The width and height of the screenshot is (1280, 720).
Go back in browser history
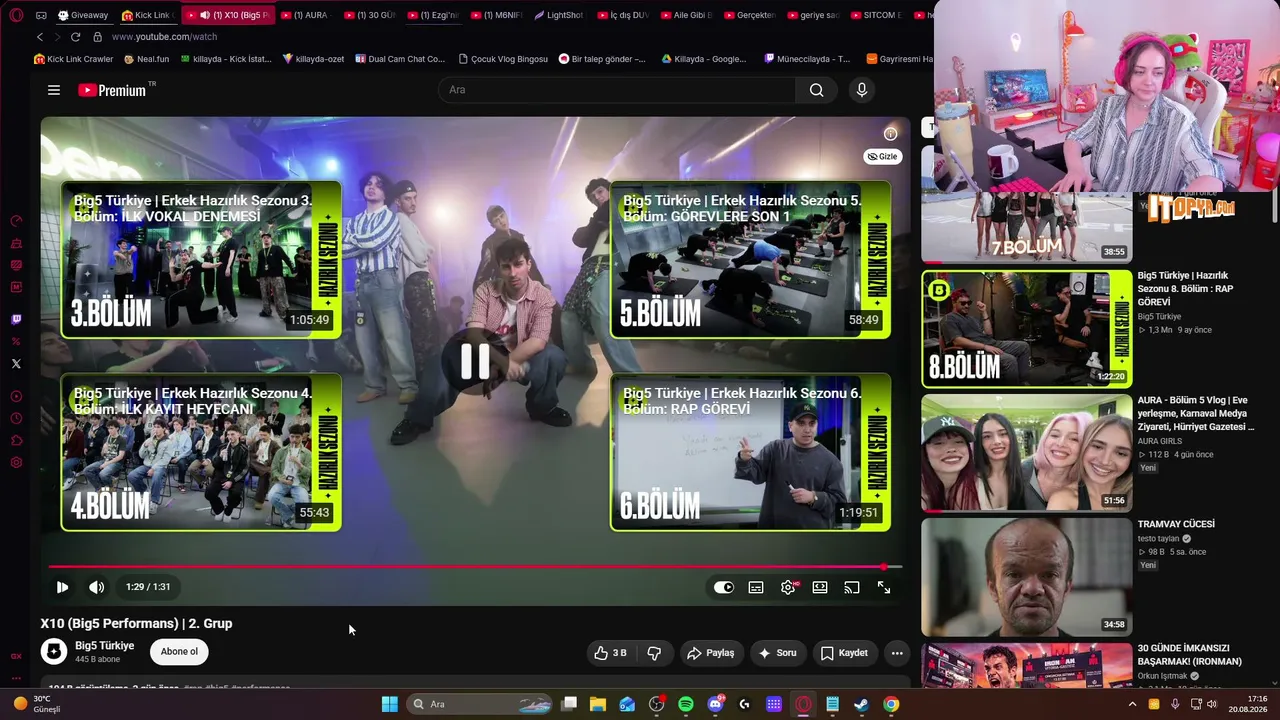click(x=40, y=37)
